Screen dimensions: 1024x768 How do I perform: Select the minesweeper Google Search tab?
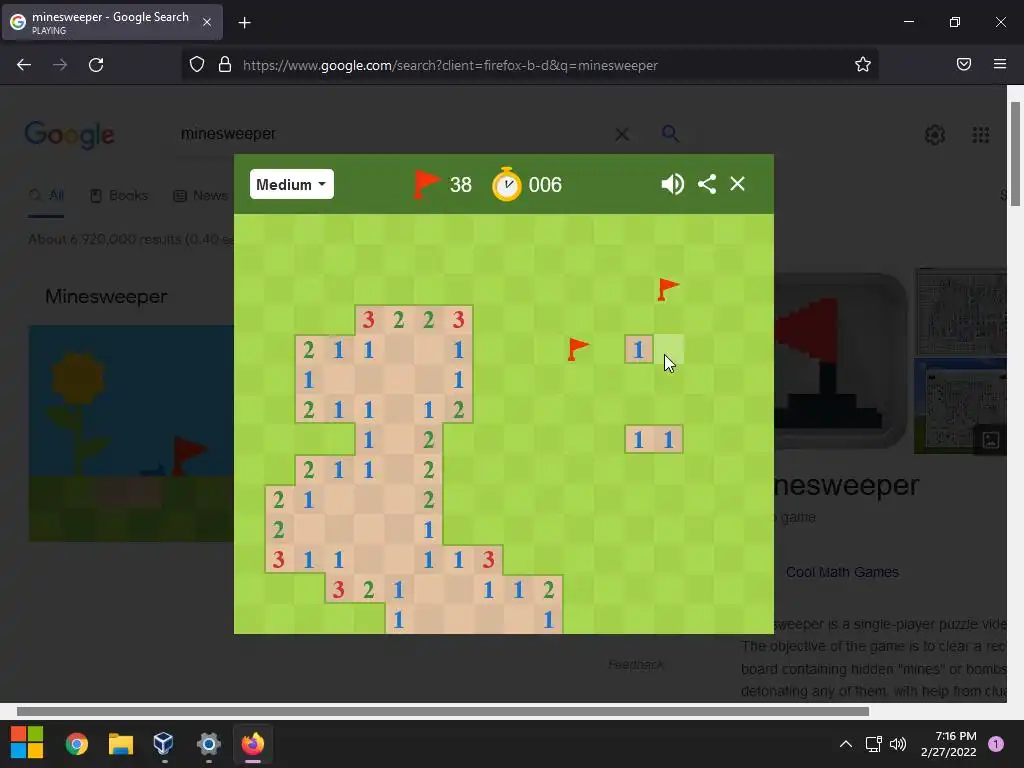[112, 22]
